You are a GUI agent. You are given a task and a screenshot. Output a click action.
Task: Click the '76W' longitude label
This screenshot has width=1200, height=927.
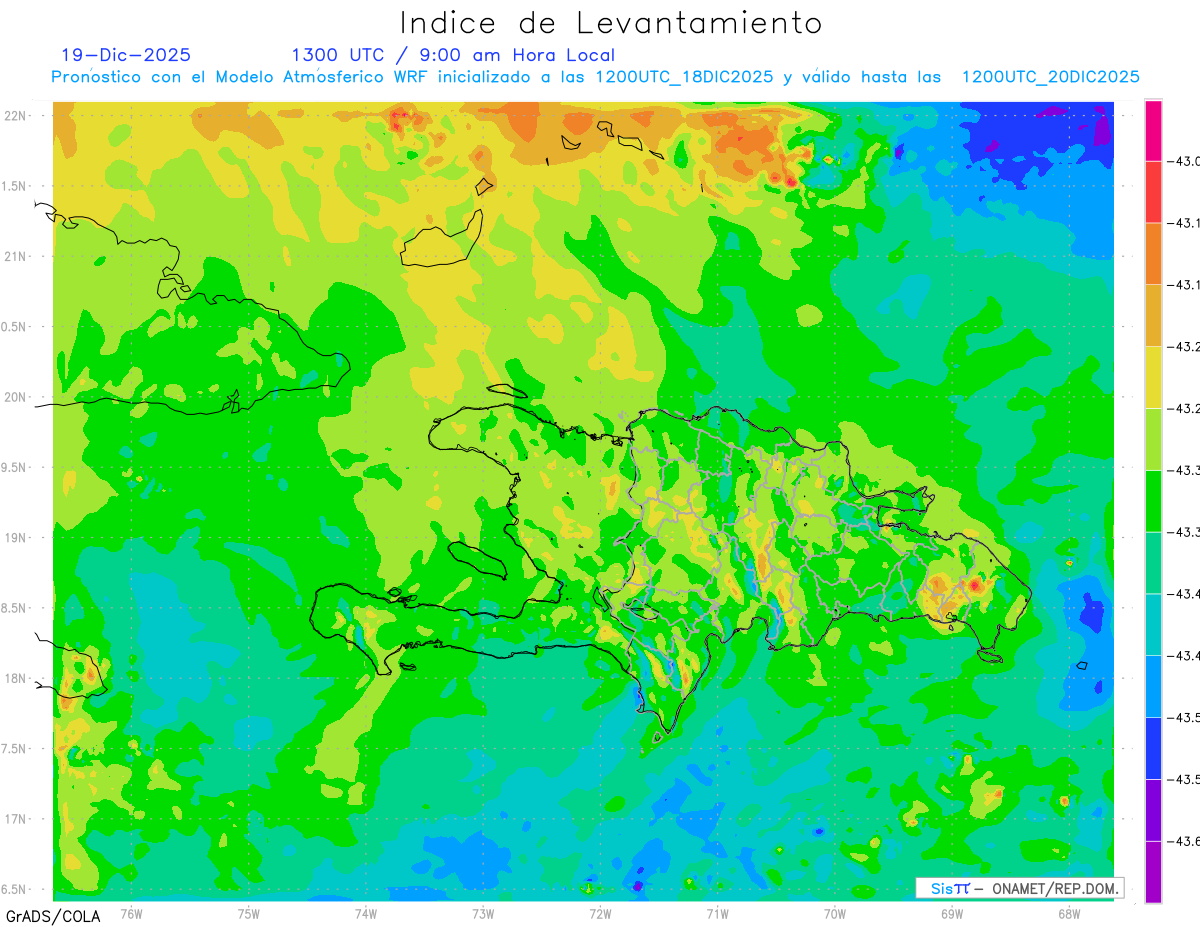click(131, 913)
